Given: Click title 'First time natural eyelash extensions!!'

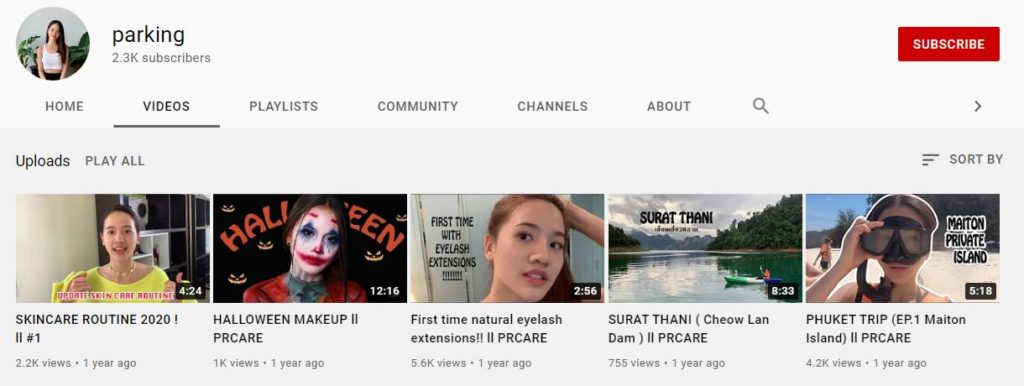Looking at the screenshot, I should click(487, 329).
